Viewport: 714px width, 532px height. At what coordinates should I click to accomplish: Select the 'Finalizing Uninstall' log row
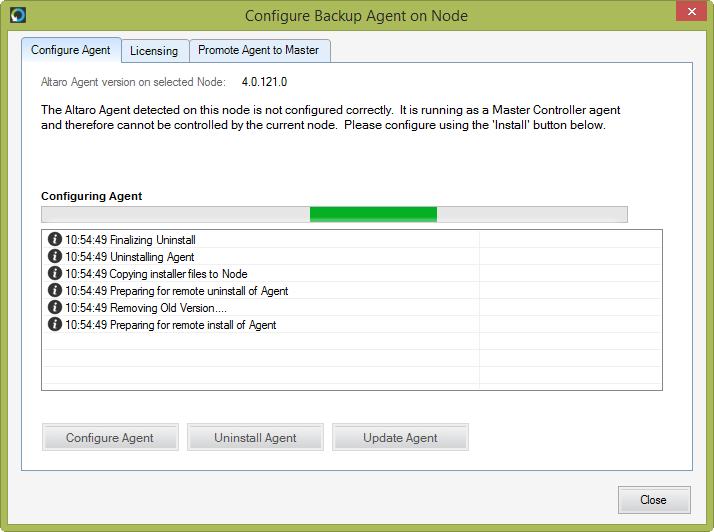(x=352, y=239)
